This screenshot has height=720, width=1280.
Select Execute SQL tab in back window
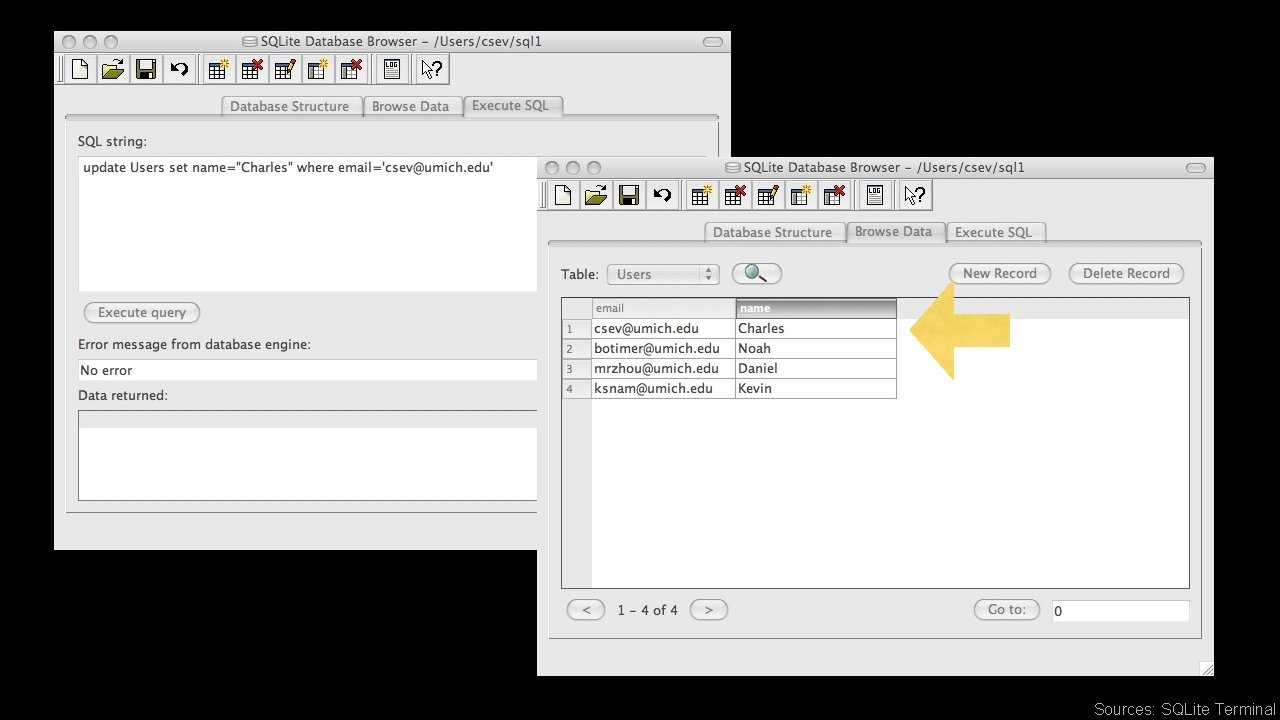pos(511,105)
